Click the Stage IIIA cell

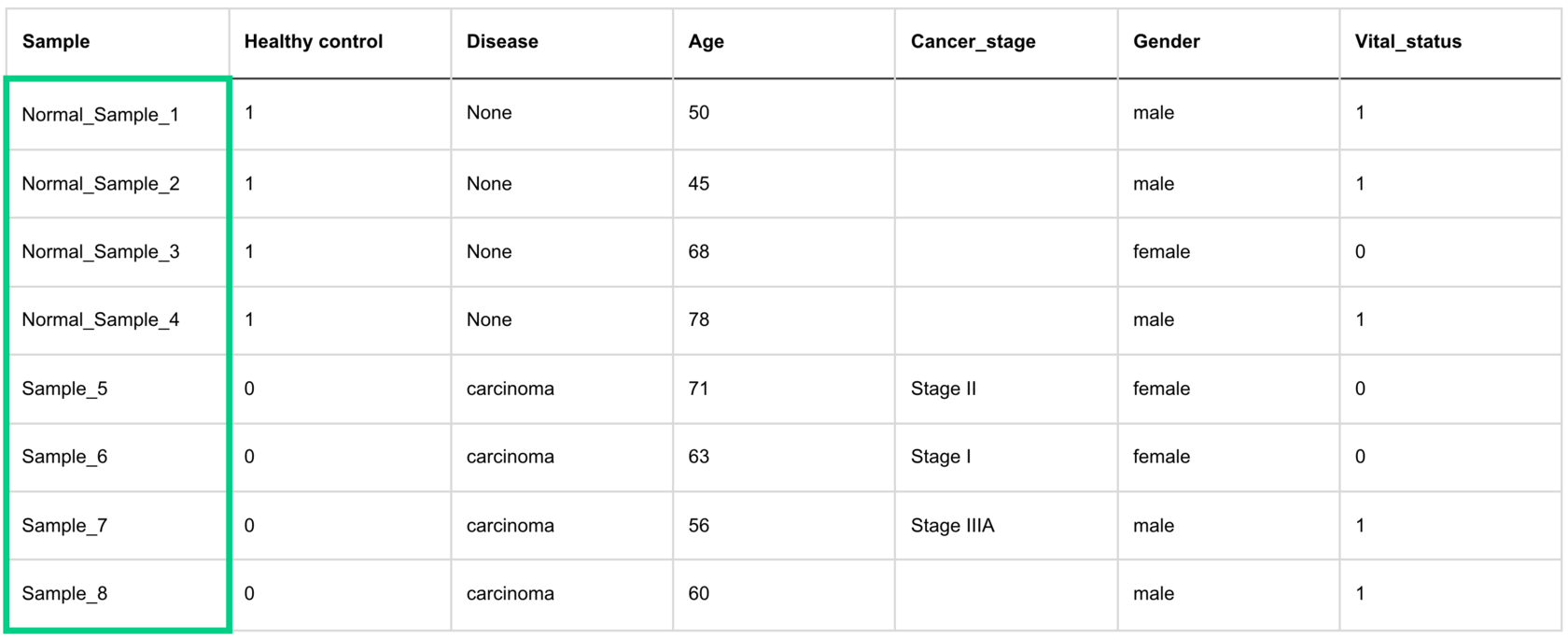pos(952,526)
